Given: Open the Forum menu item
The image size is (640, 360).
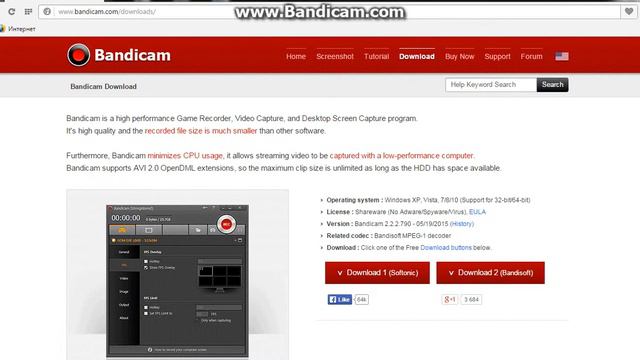Looking at the screenshot, I should pos(531,56).
